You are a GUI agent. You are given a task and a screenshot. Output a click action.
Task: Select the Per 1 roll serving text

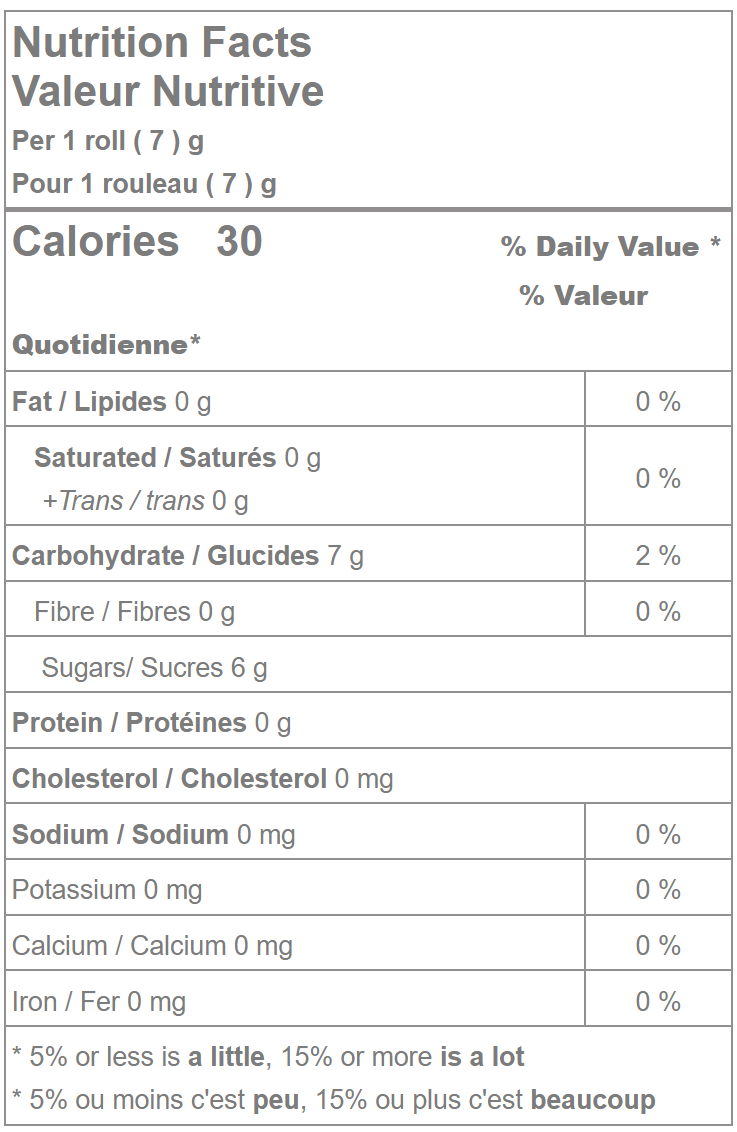[x=108, y=141]
